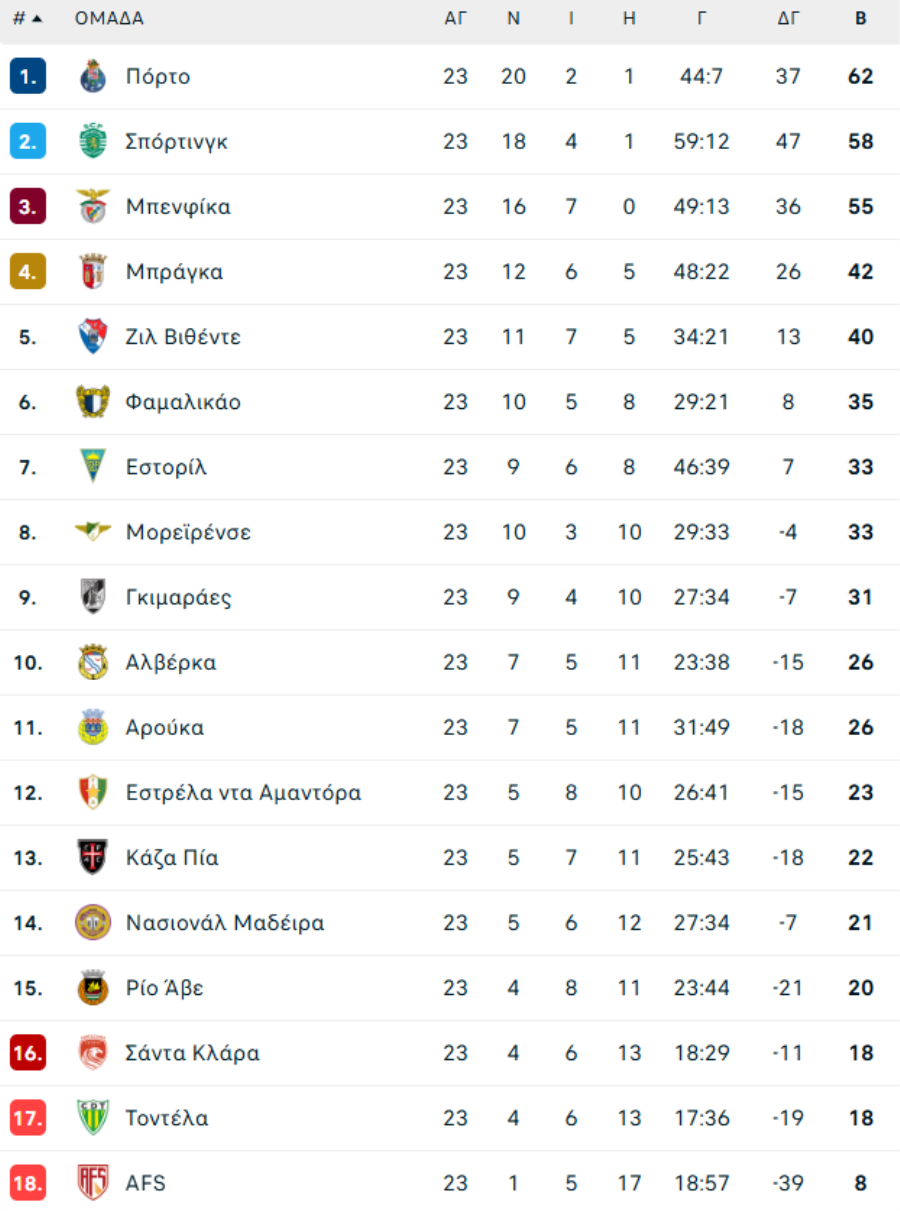Screen dimensions: 900x1211
Task: Sort by the ΔΓ goal difference header
Action: tap(788, 18)
